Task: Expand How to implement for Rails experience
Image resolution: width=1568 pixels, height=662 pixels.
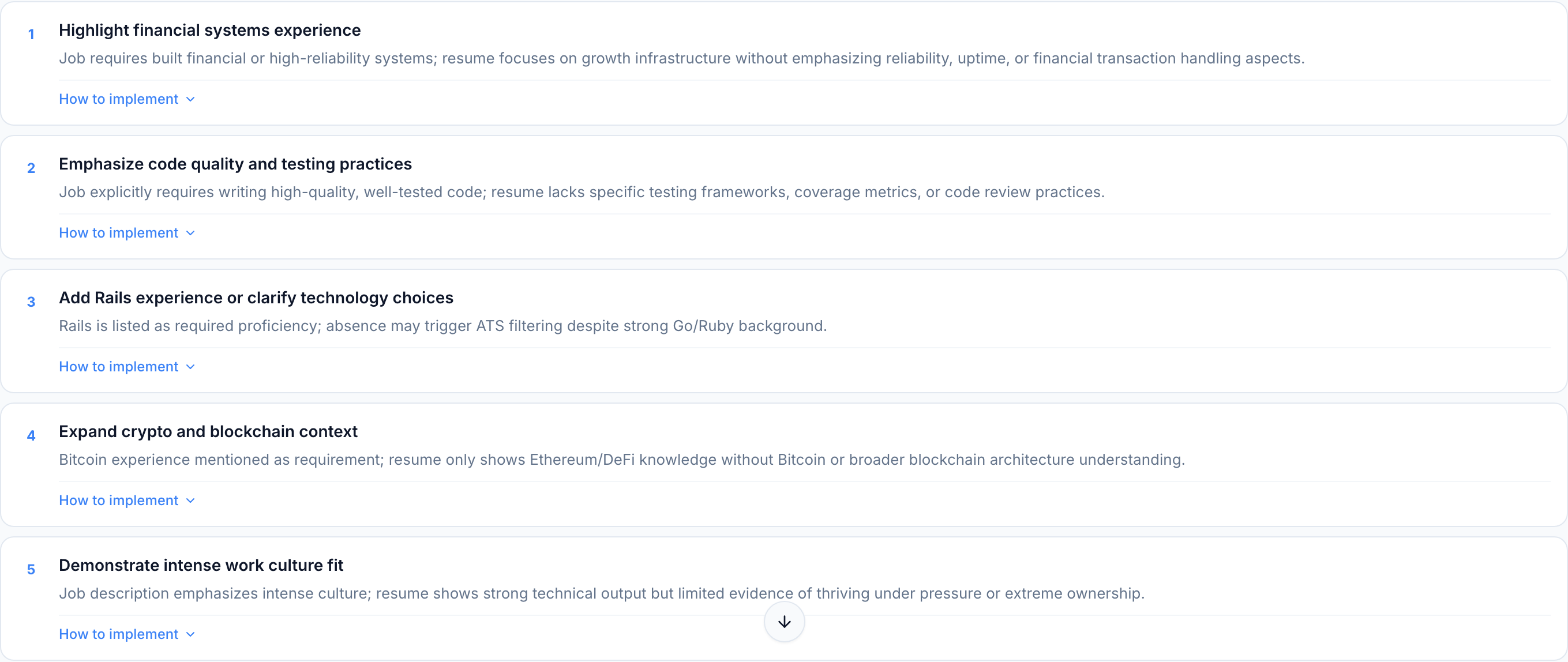Action: coord(119,367)
